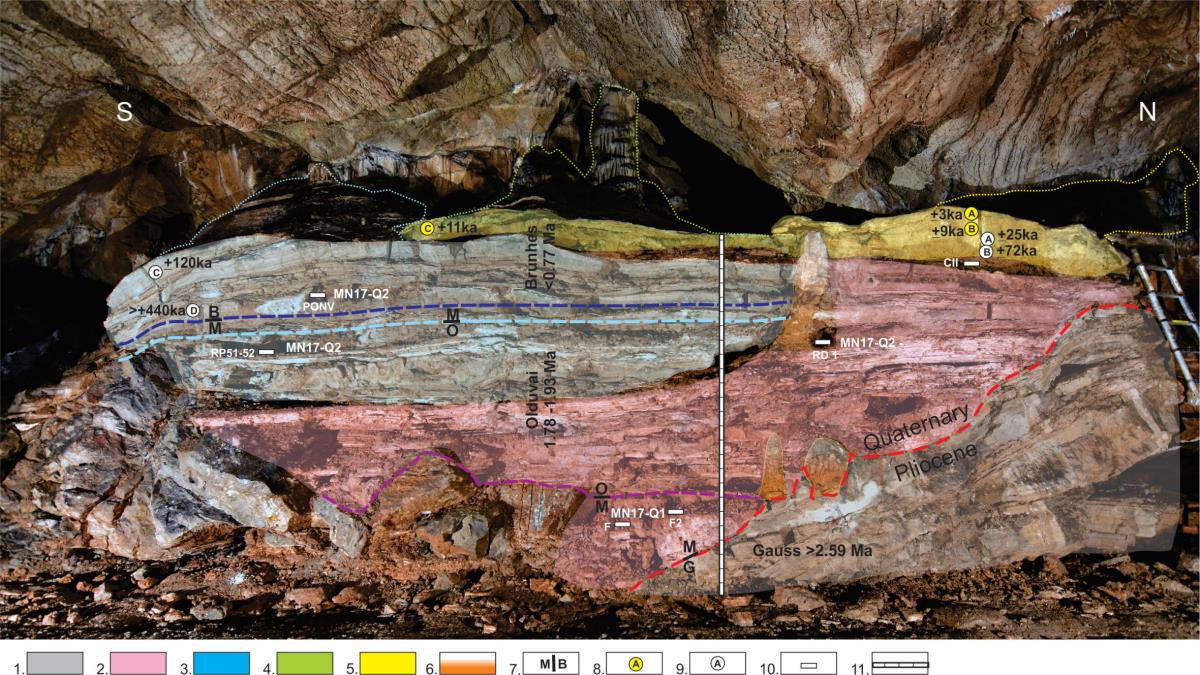The image size is (1200, 675).
Task: Select the white circled B beside +72ka
Action: click(986, 252)
